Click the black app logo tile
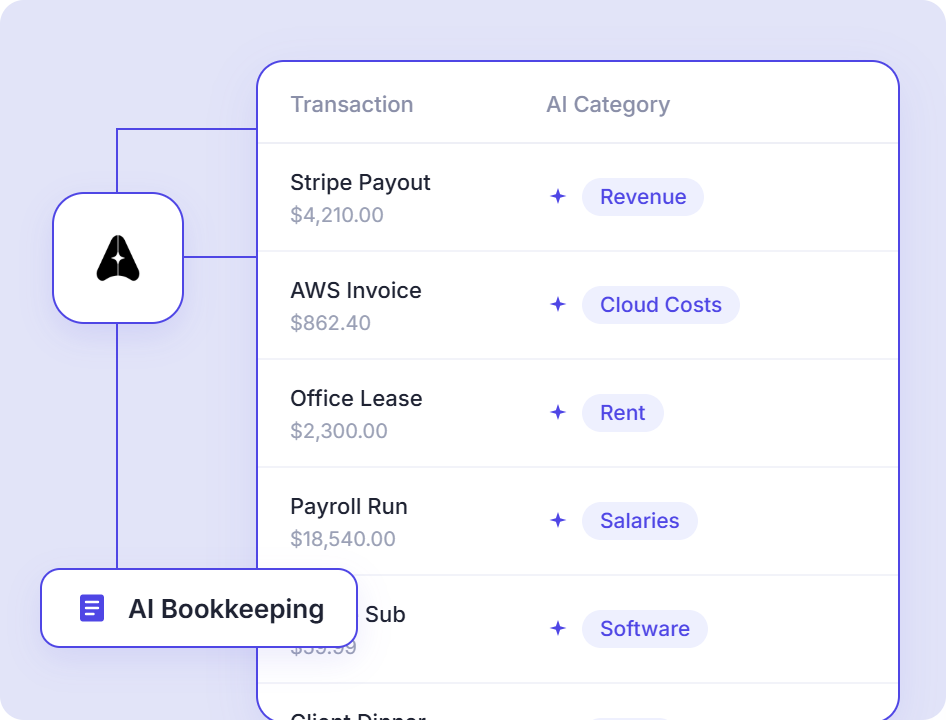The width and height of the screenshot is (946, 720). [118, 258]
